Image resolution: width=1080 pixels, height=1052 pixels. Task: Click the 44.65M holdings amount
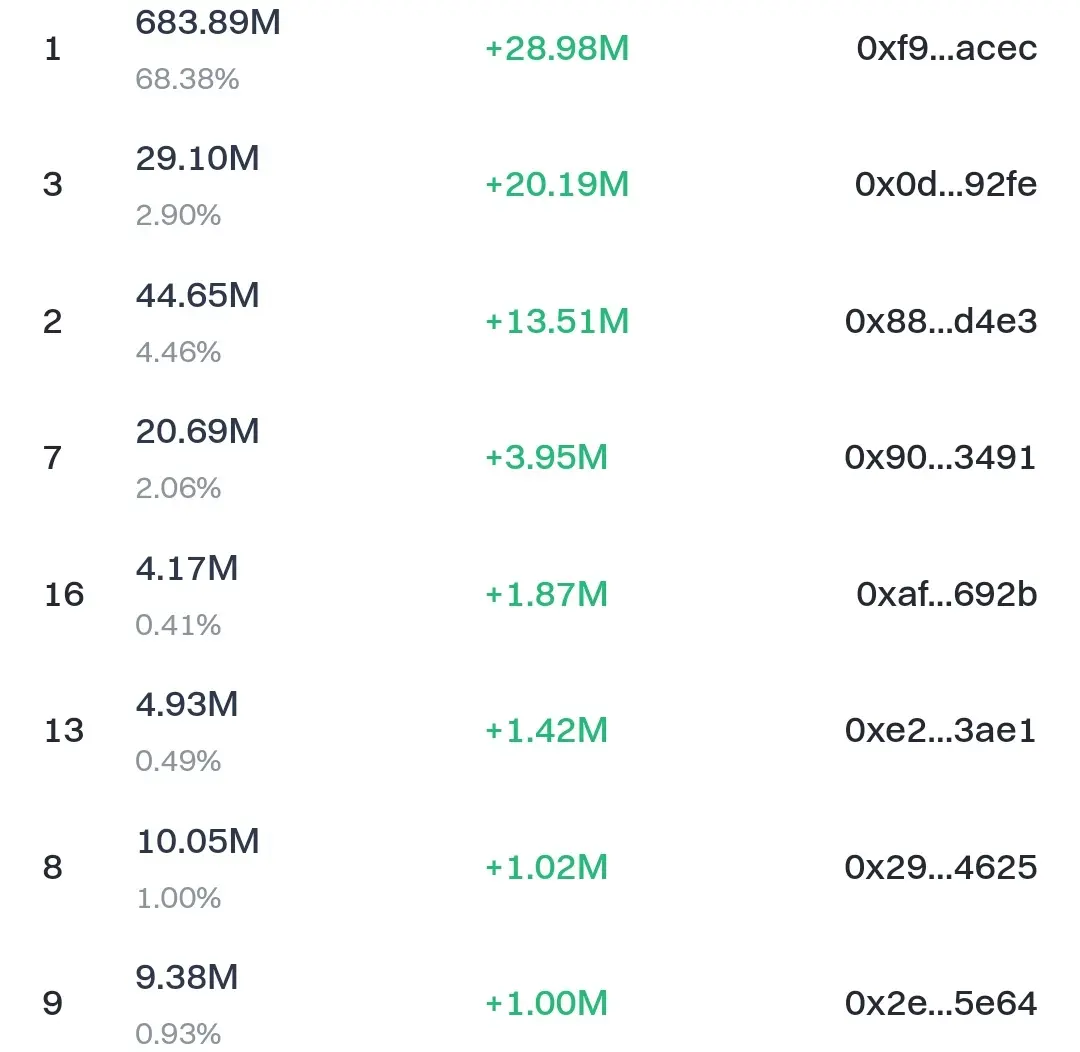(198, 295)
